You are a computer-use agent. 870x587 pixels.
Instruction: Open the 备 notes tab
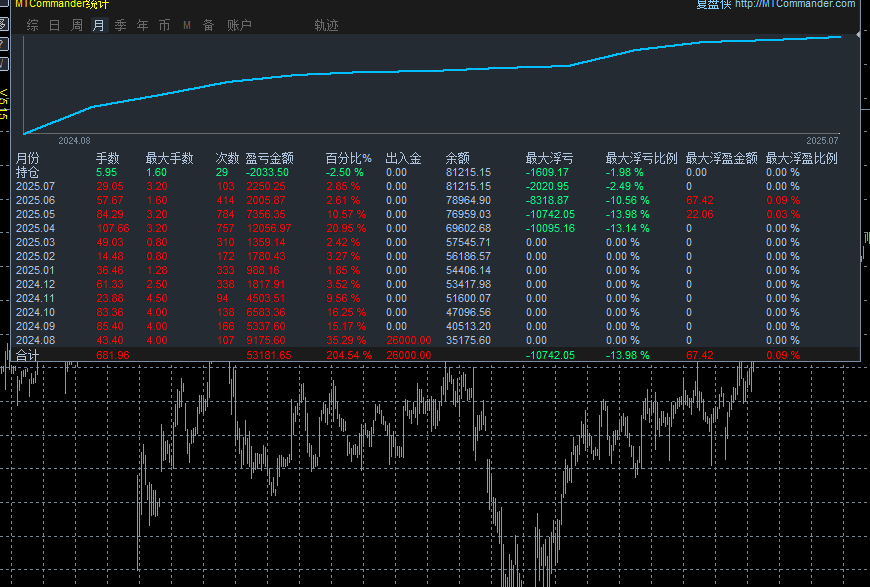point(208,25)
